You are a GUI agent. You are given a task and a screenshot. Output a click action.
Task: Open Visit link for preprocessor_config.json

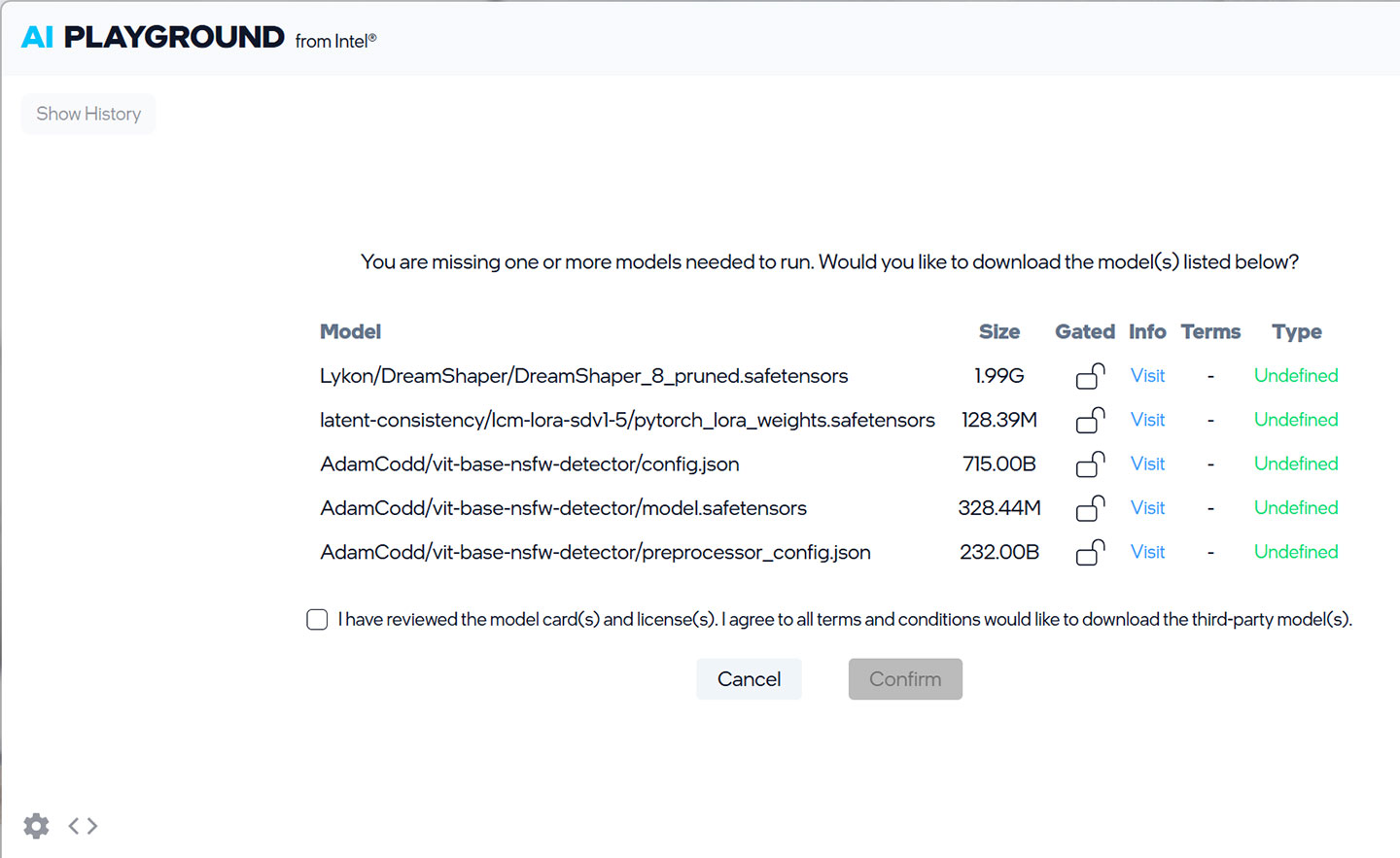click(x=1147, y=552)
